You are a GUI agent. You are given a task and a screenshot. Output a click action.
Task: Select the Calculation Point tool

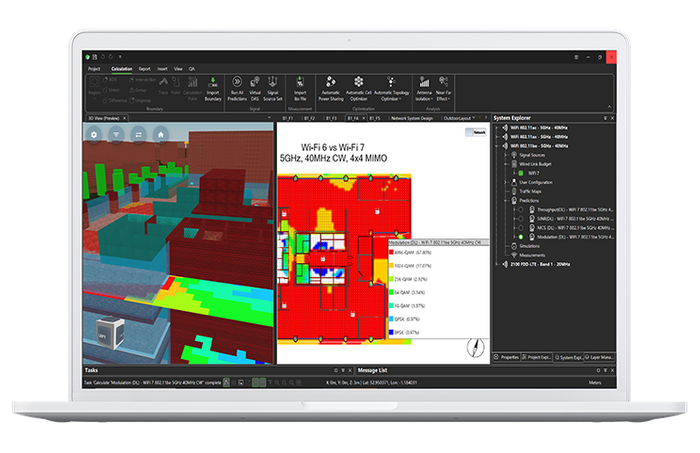tap(192, 88)
